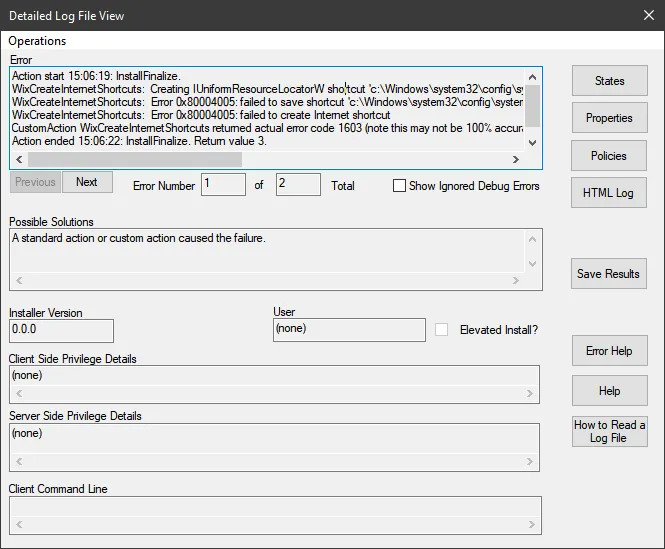Click 'A standard action or custom action' text

(x=139, y=238)
